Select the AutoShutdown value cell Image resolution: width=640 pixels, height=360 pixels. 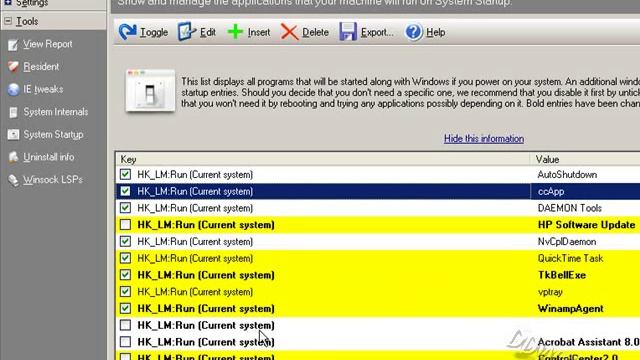point(567,175)
